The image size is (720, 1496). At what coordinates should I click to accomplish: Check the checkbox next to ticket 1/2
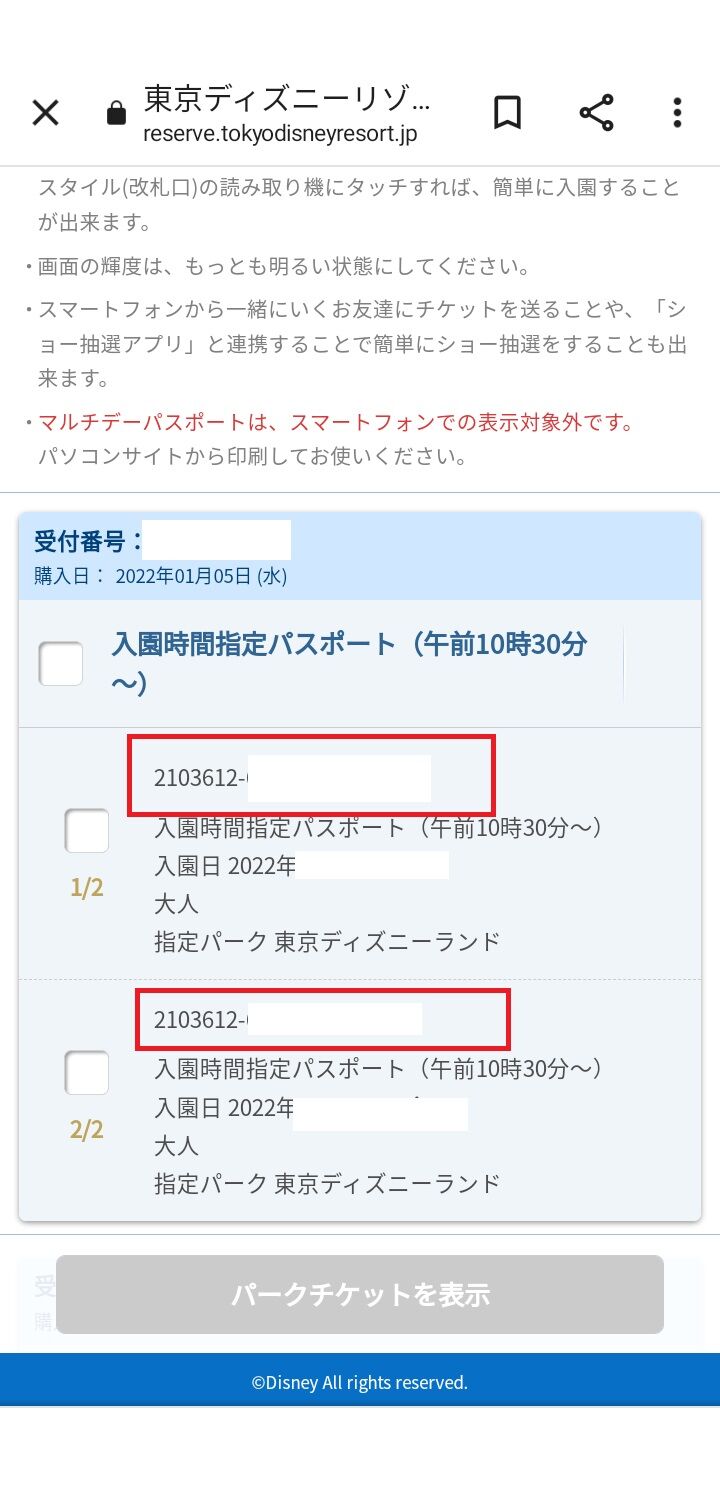tap(86, 831)
